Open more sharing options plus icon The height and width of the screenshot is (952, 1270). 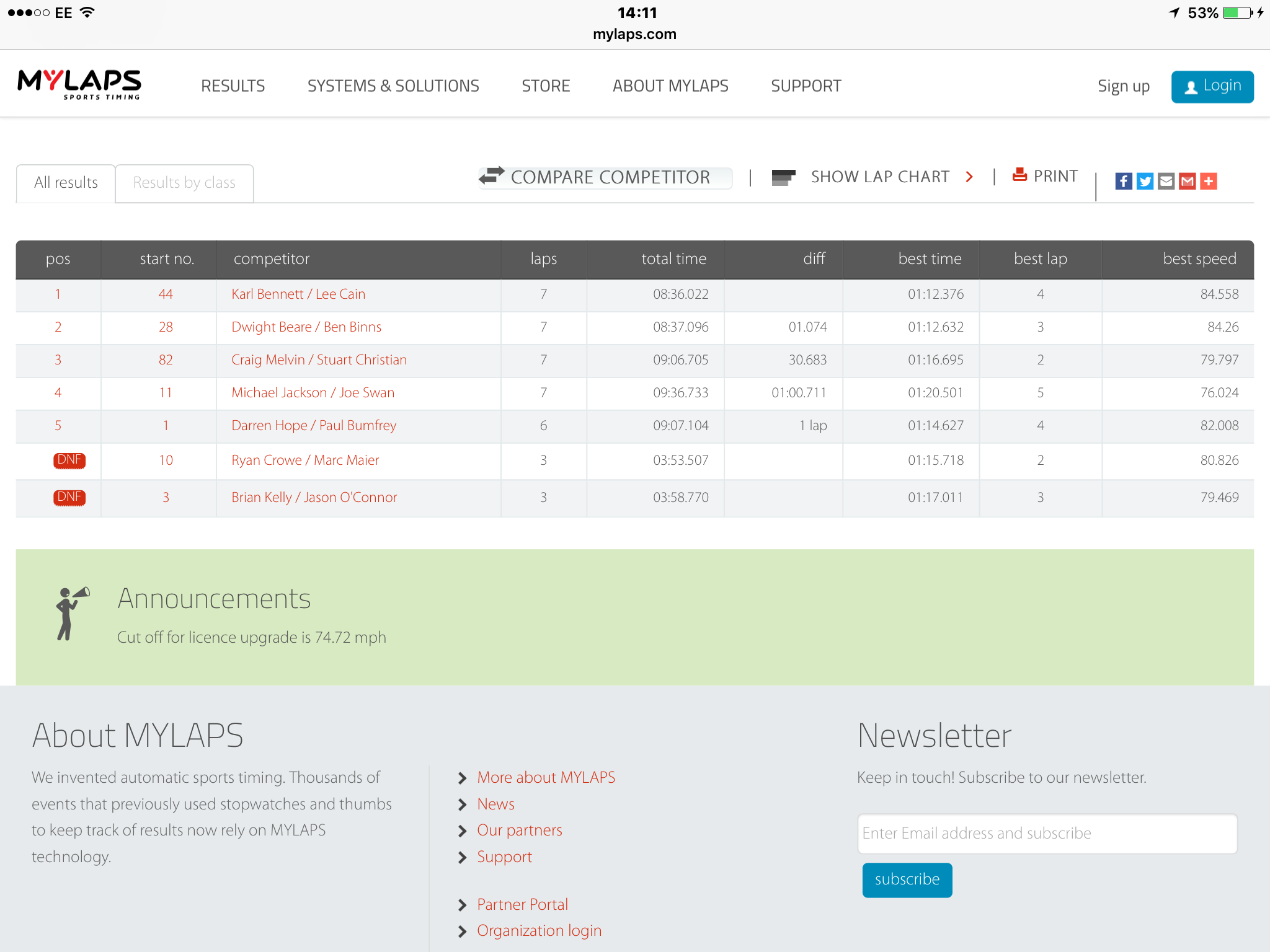tap(1208, 181)
